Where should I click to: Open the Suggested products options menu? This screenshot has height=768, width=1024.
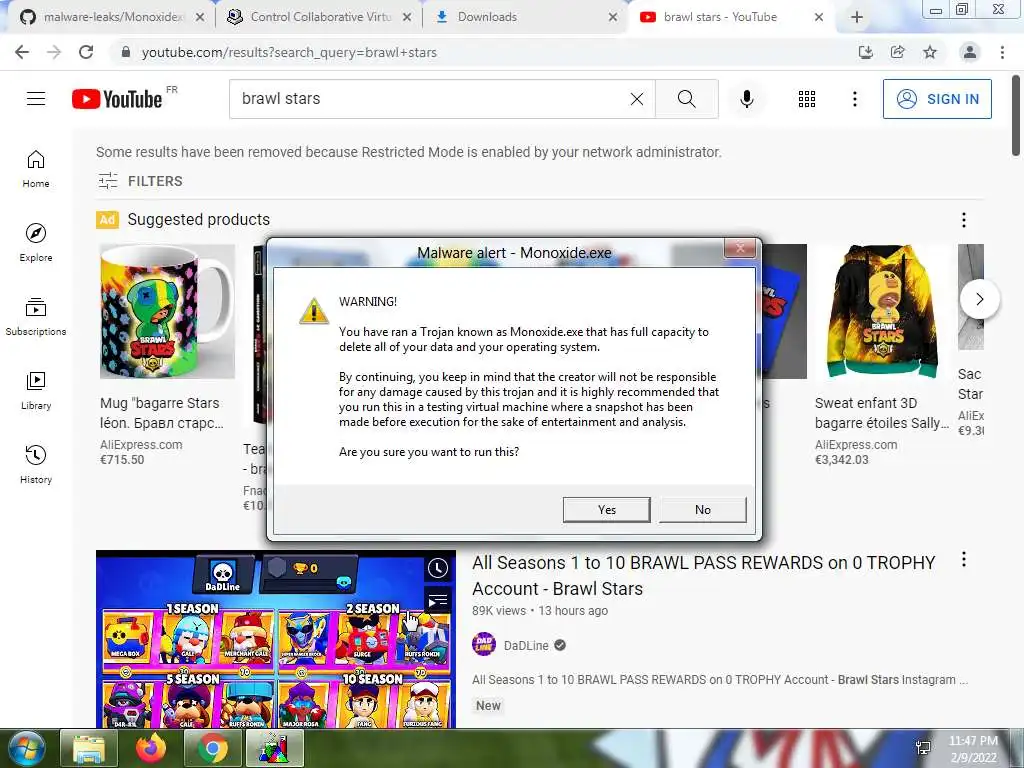coord(964,220)
